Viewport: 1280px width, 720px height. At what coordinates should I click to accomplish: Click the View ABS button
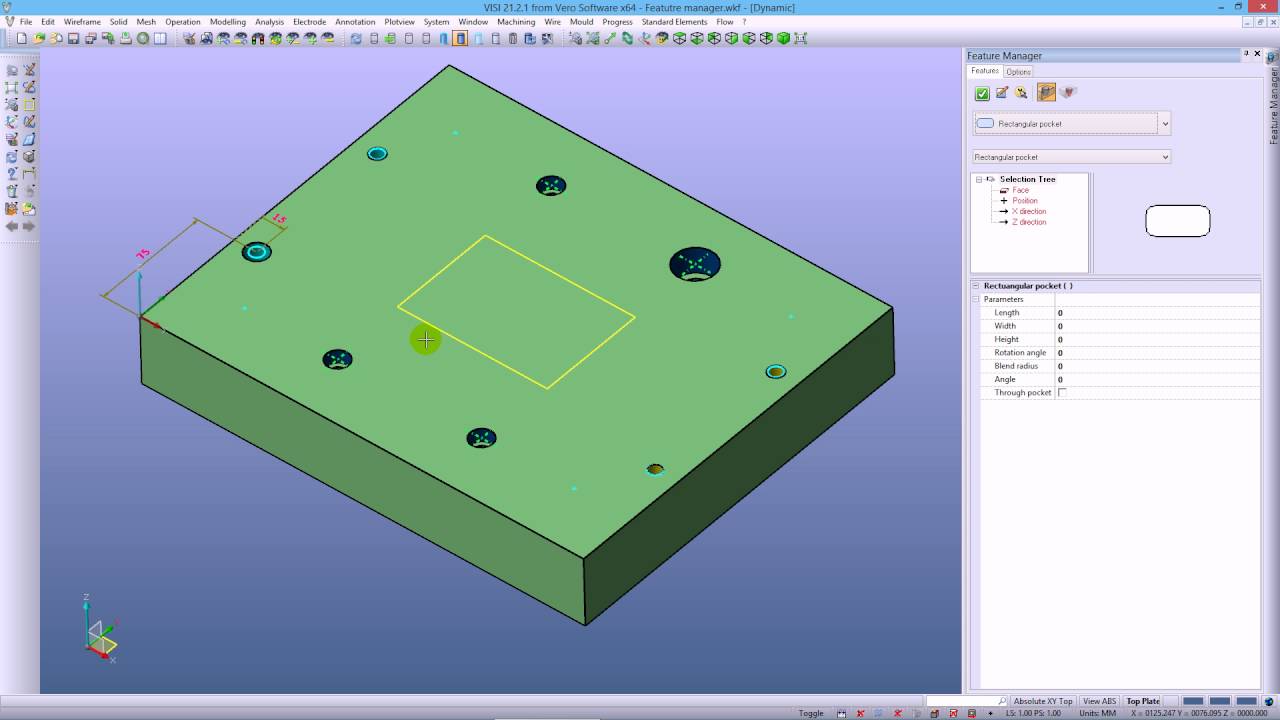click(1099, 701)
